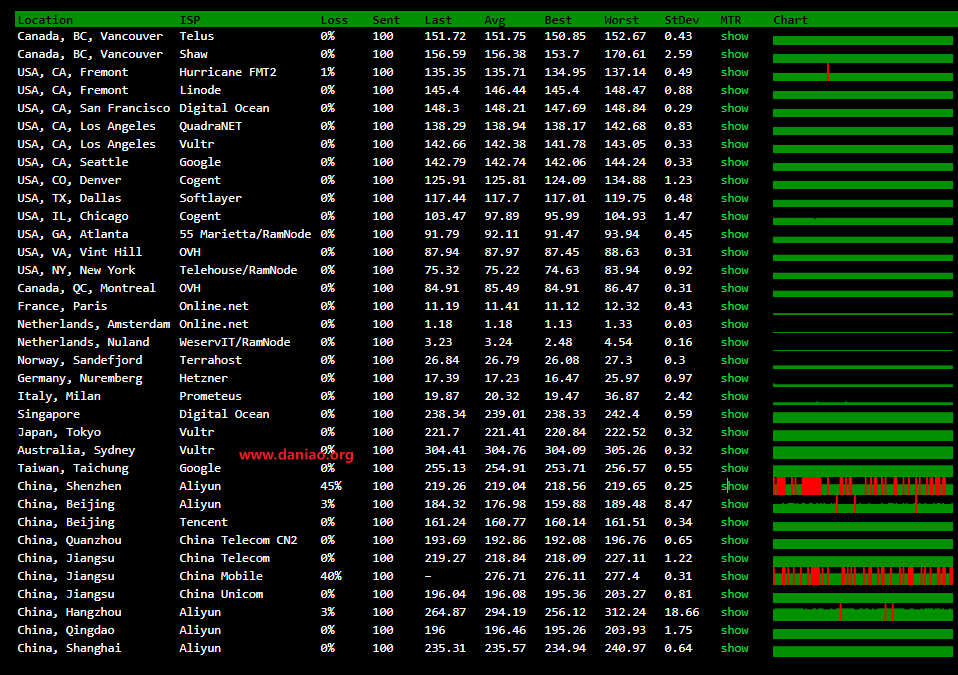Click the Chart column header

point(791,20)
